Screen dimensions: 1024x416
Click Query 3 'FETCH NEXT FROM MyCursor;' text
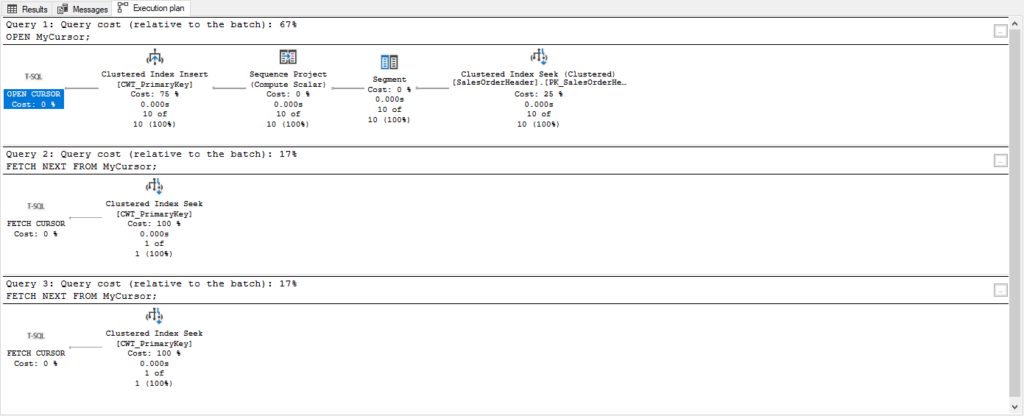coord(82,295)
